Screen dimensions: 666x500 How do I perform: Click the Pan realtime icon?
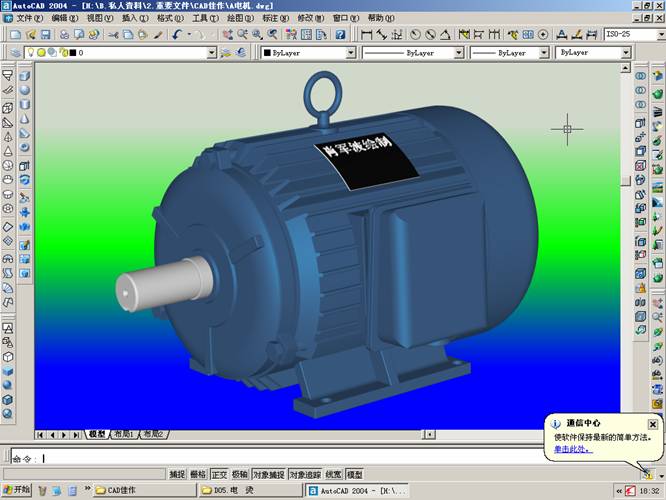(228, 35)
